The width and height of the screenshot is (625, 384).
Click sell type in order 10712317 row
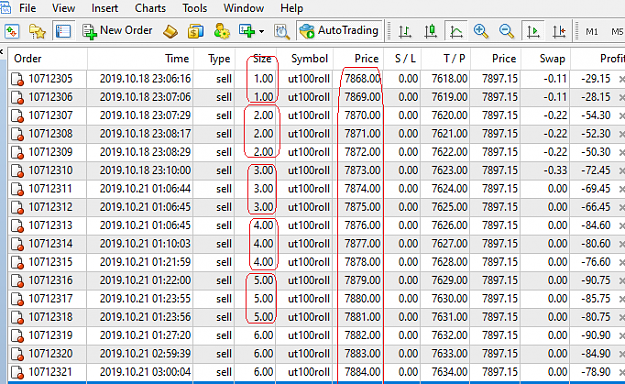point(224,299)
